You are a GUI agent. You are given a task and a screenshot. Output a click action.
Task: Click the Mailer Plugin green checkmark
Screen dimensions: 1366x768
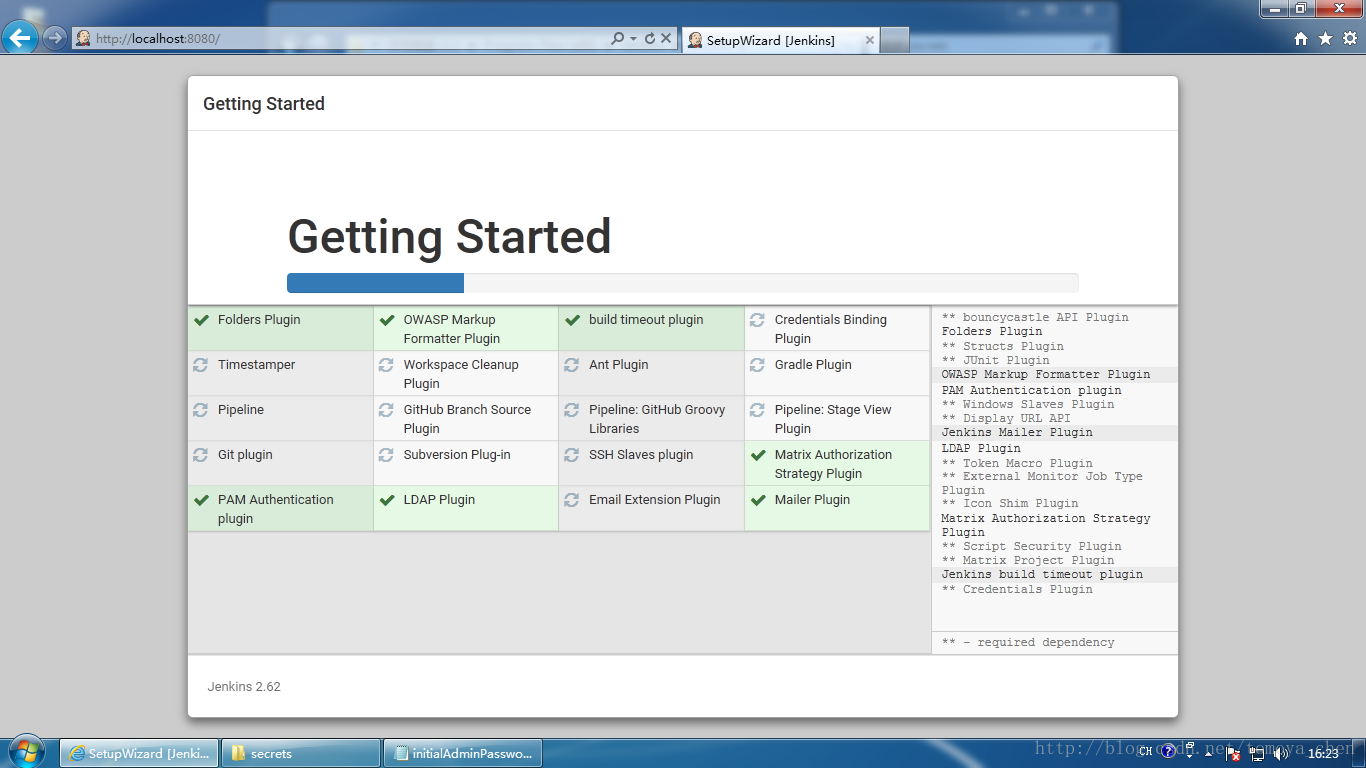pyautogui.click(x=757, y=500)
